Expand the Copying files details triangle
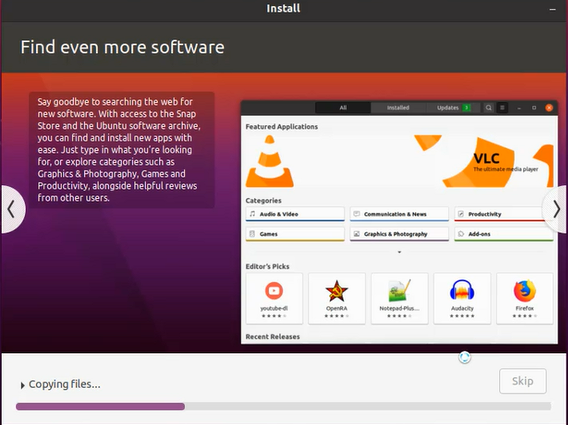Viewport: 568px width, 425px height. [x=22, y=386]
